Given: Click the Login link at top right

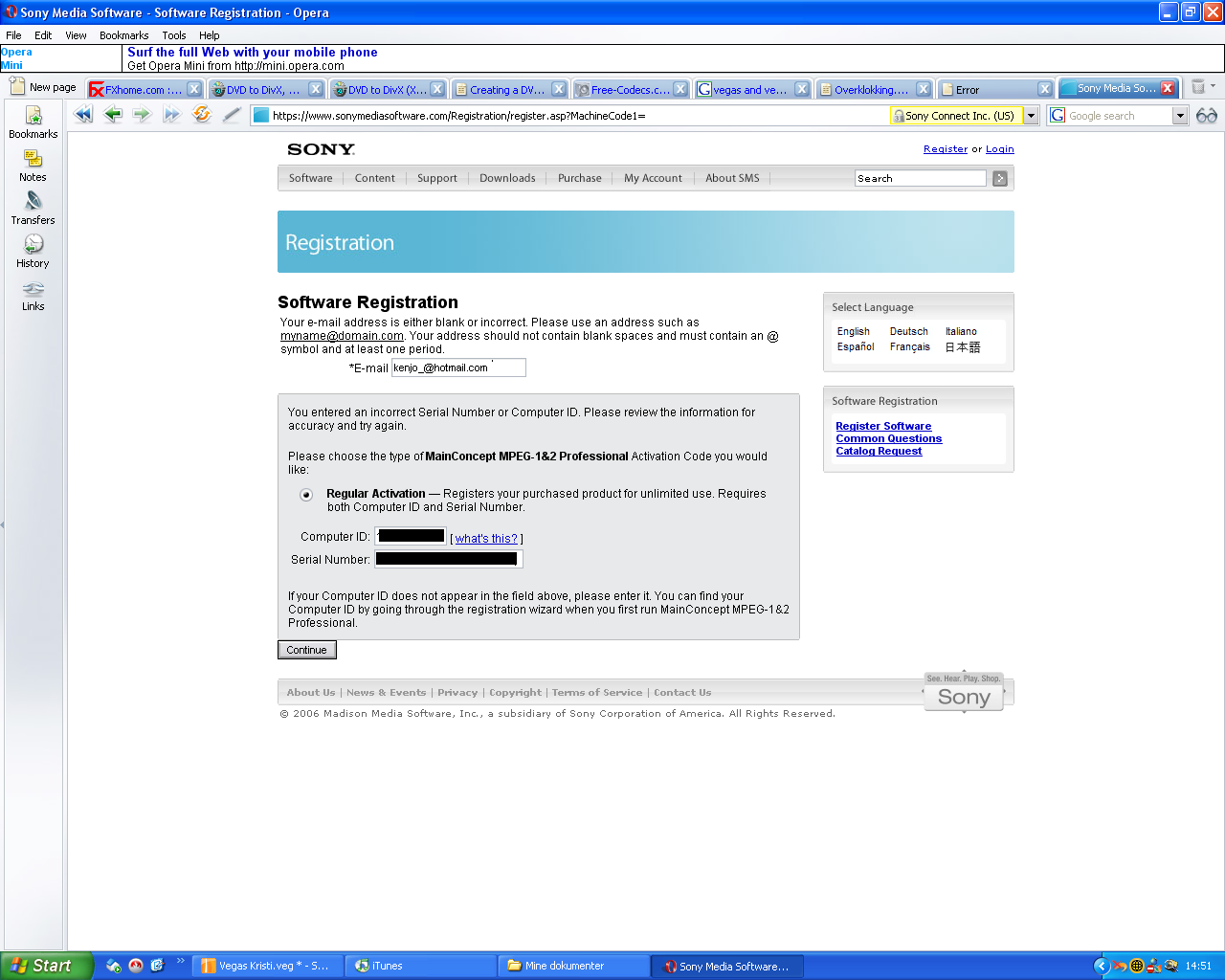Looking at the screenshot, I should (1000, 149).
